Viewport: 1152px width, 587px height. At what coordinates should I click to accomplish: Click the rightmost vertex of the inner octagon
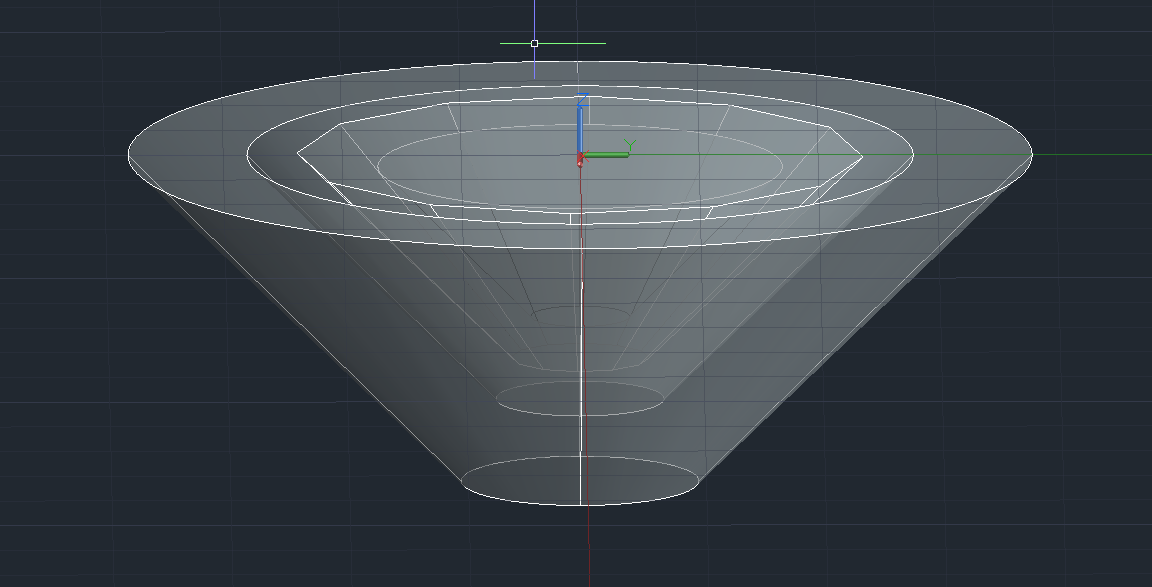point(861,155)
